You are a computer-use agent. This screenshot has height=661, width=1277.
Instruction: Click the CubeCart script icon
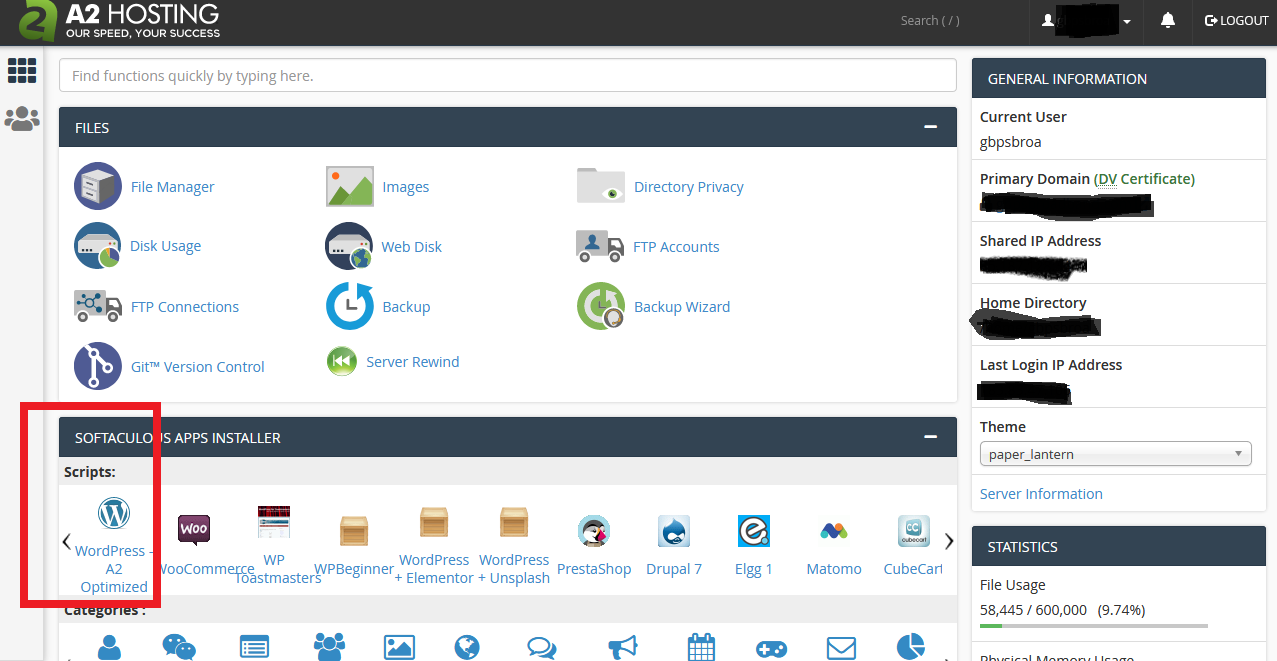click(914, 531)
